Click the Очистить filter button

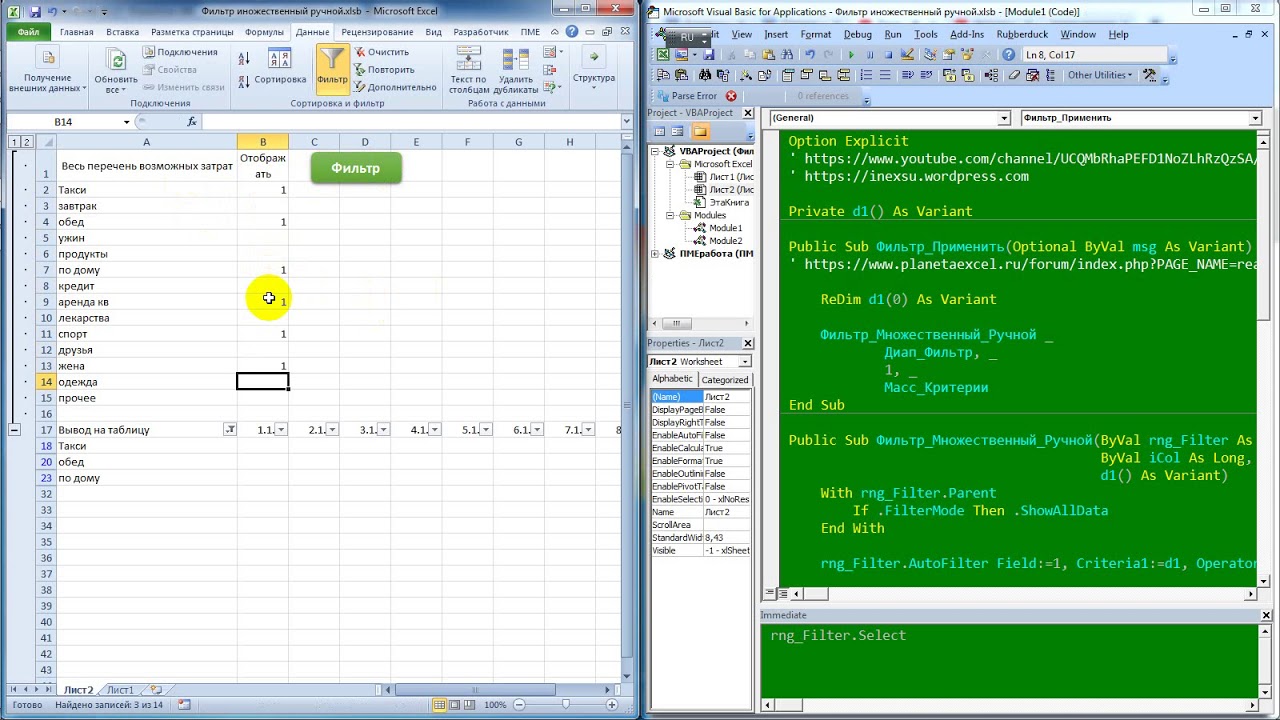[x=381, y=52]
